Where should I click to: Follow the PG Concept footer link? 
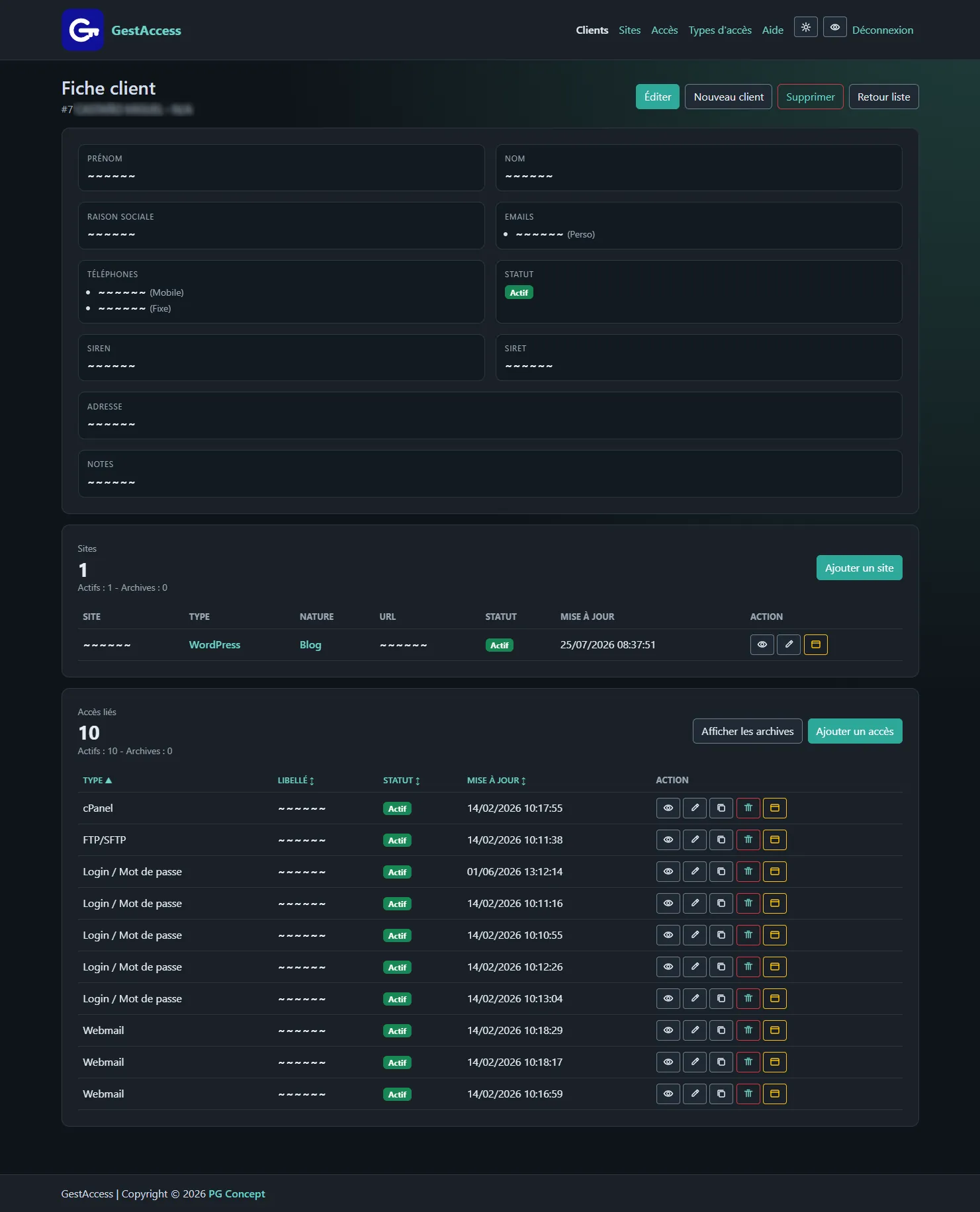[236, 1193]
